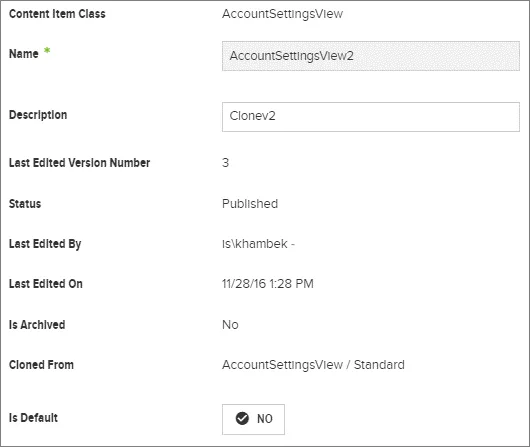Select the AccountSettingsView class value text

[x=282, y=14]
